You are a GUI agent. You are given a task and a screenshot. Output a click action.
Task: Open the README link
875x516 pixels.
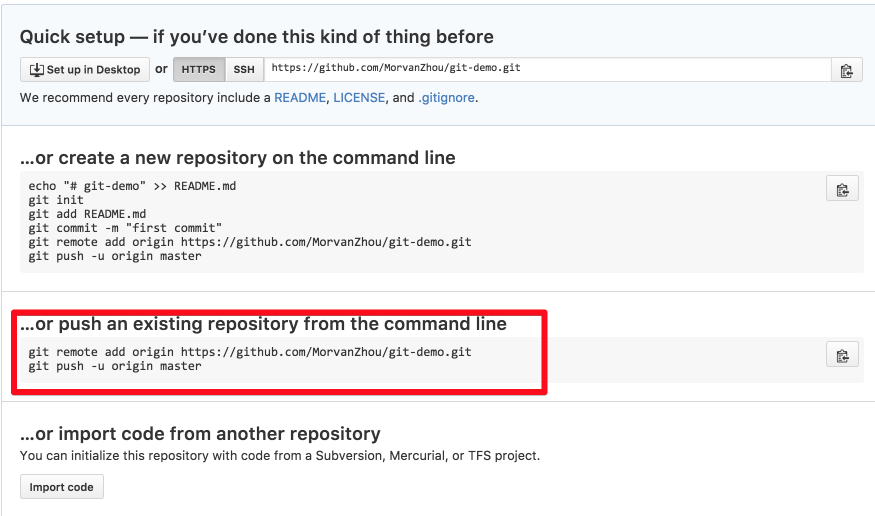pos(300,98)
